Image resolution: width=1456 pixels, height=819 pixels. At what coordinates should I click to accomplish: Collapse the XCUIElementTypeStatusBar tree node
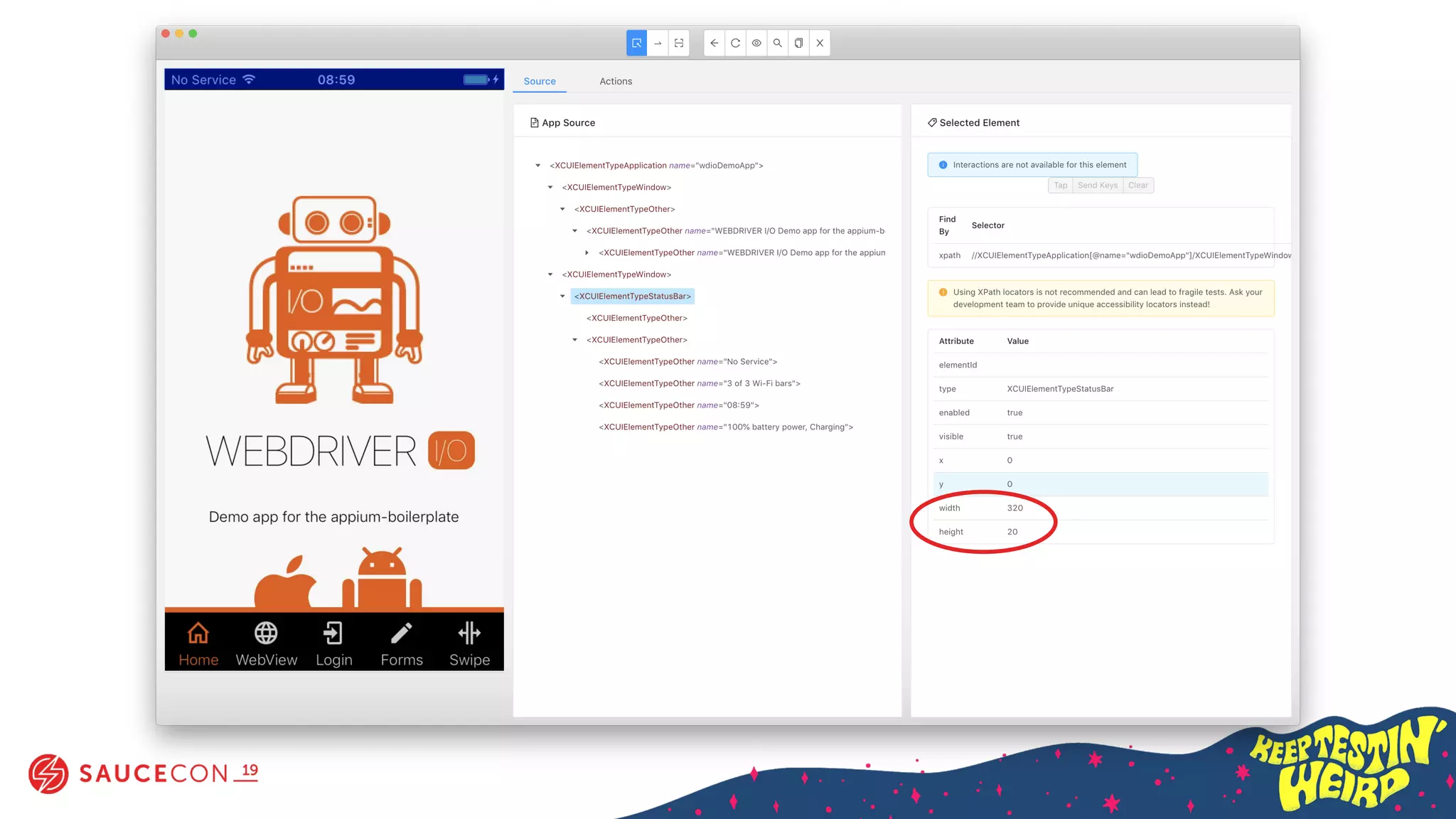[562, 296]
